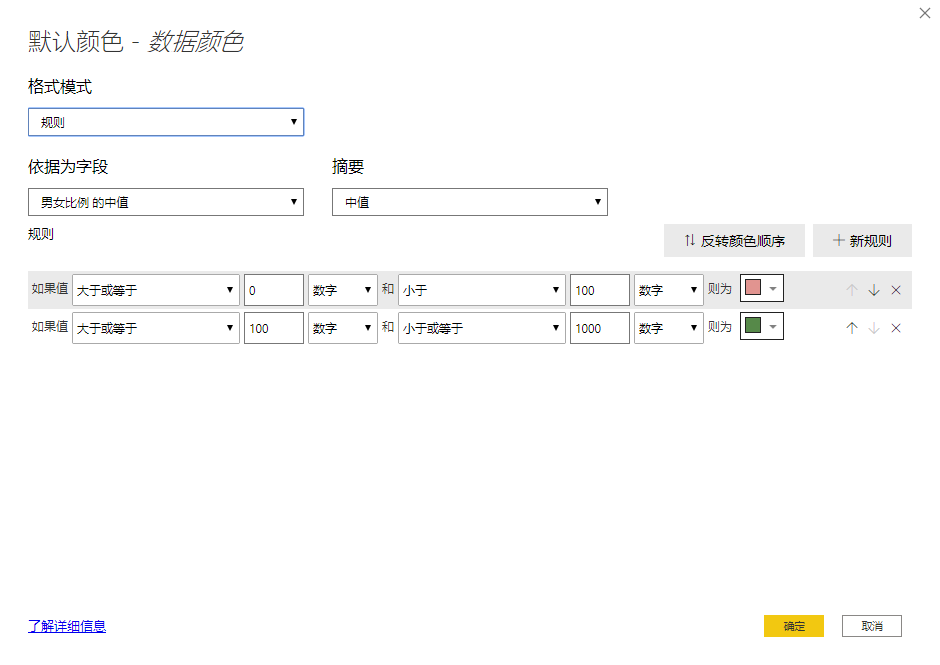Close the 默认颜色 dialog window
The width and height of the screenshot is (940, 665).
[924, 13]
